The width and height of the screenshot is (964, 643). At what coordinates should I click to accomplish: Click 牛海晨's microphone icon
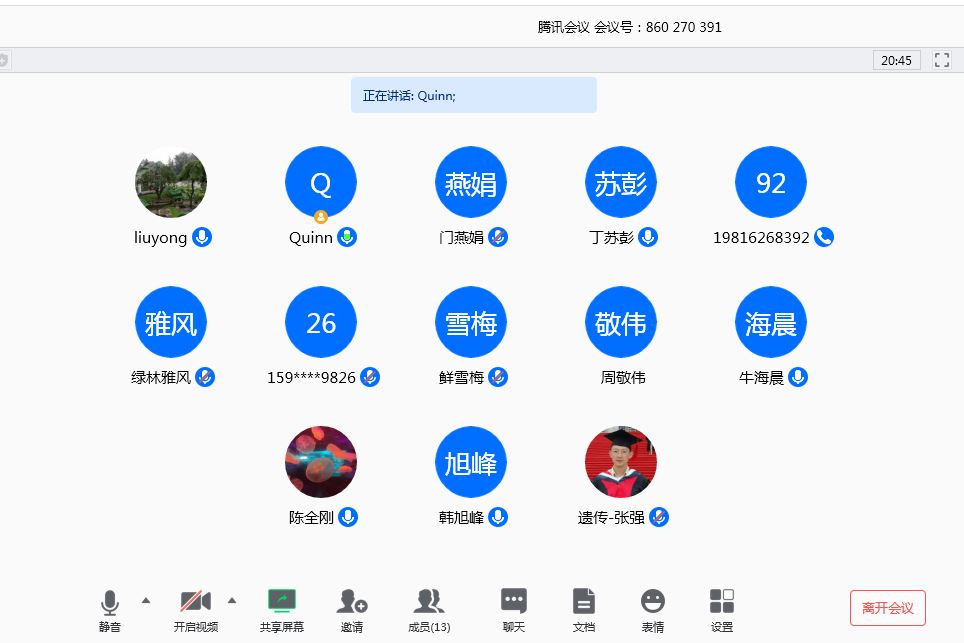pos(798,377)
